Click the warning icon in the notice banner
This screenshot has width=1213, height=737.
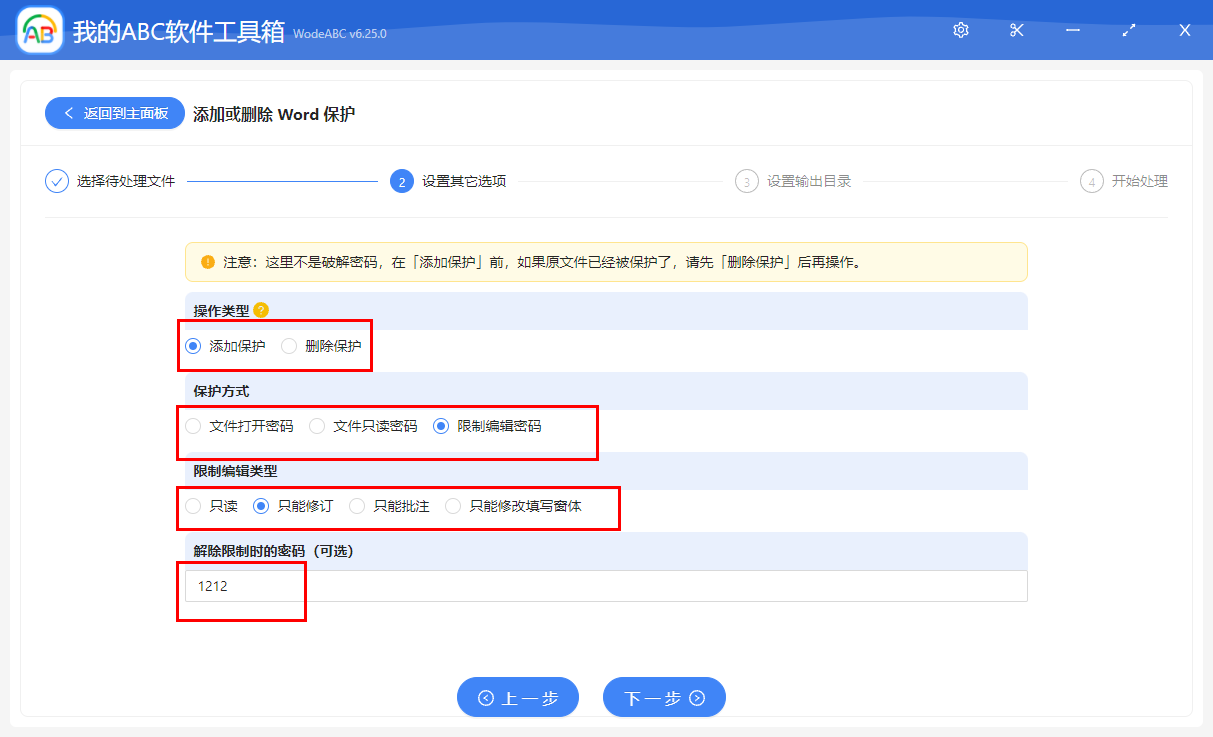coord(209,261)
